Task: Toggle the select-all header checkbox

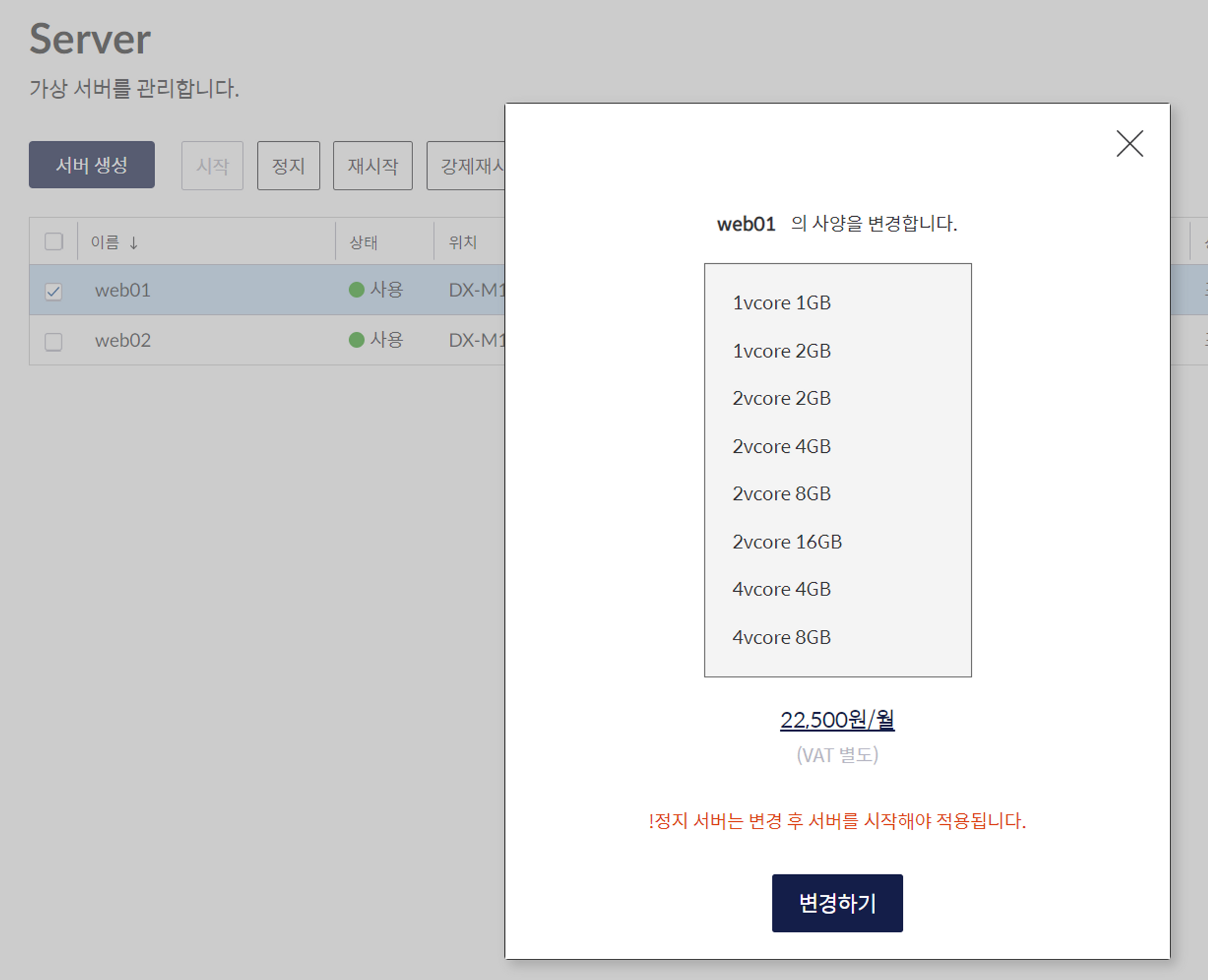Action: (x=54, y=242)
